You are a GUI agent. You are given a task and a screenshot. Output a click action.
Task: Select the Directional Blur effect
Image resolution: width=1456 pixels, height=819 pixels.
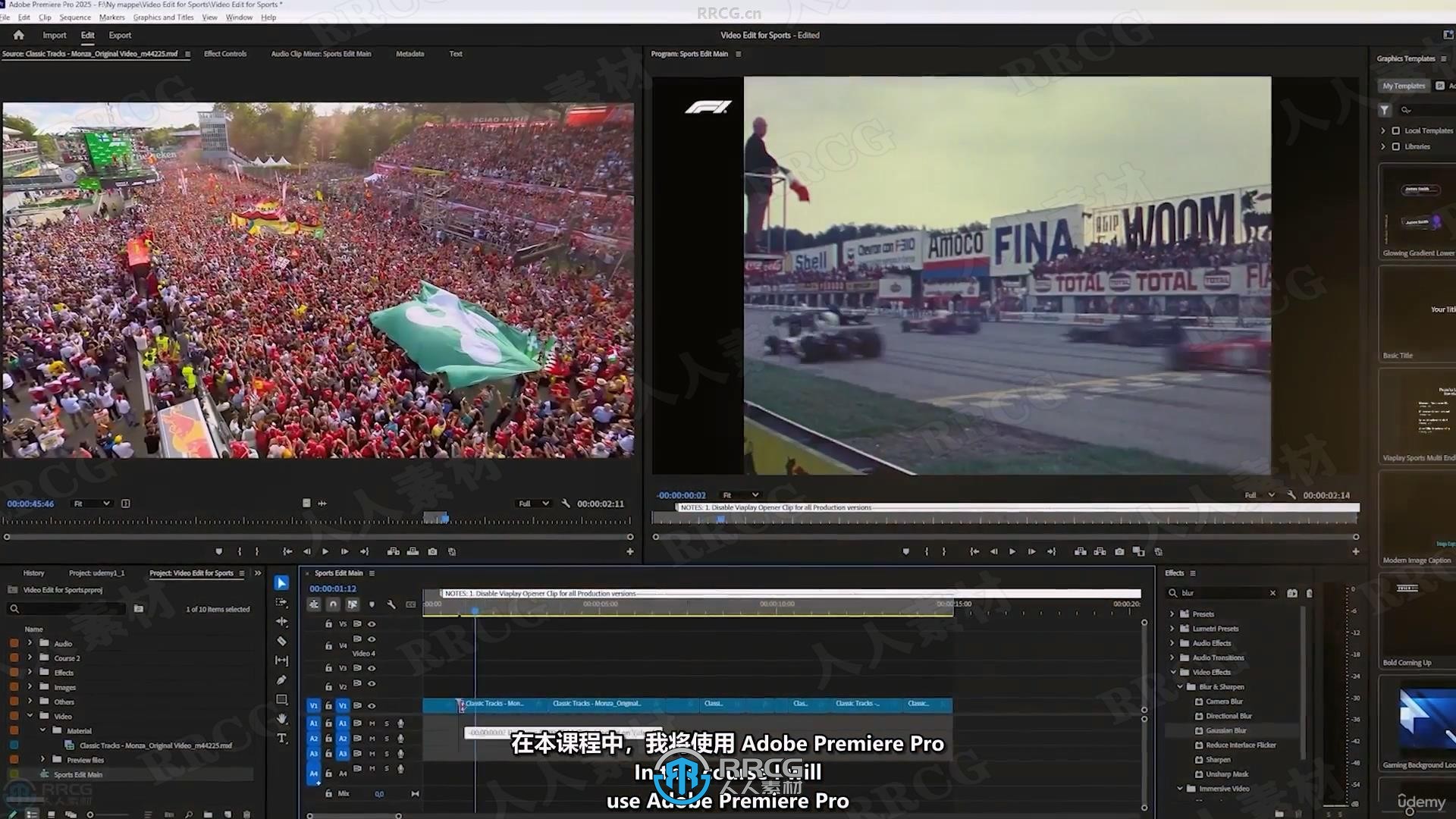coord(1228,716)
